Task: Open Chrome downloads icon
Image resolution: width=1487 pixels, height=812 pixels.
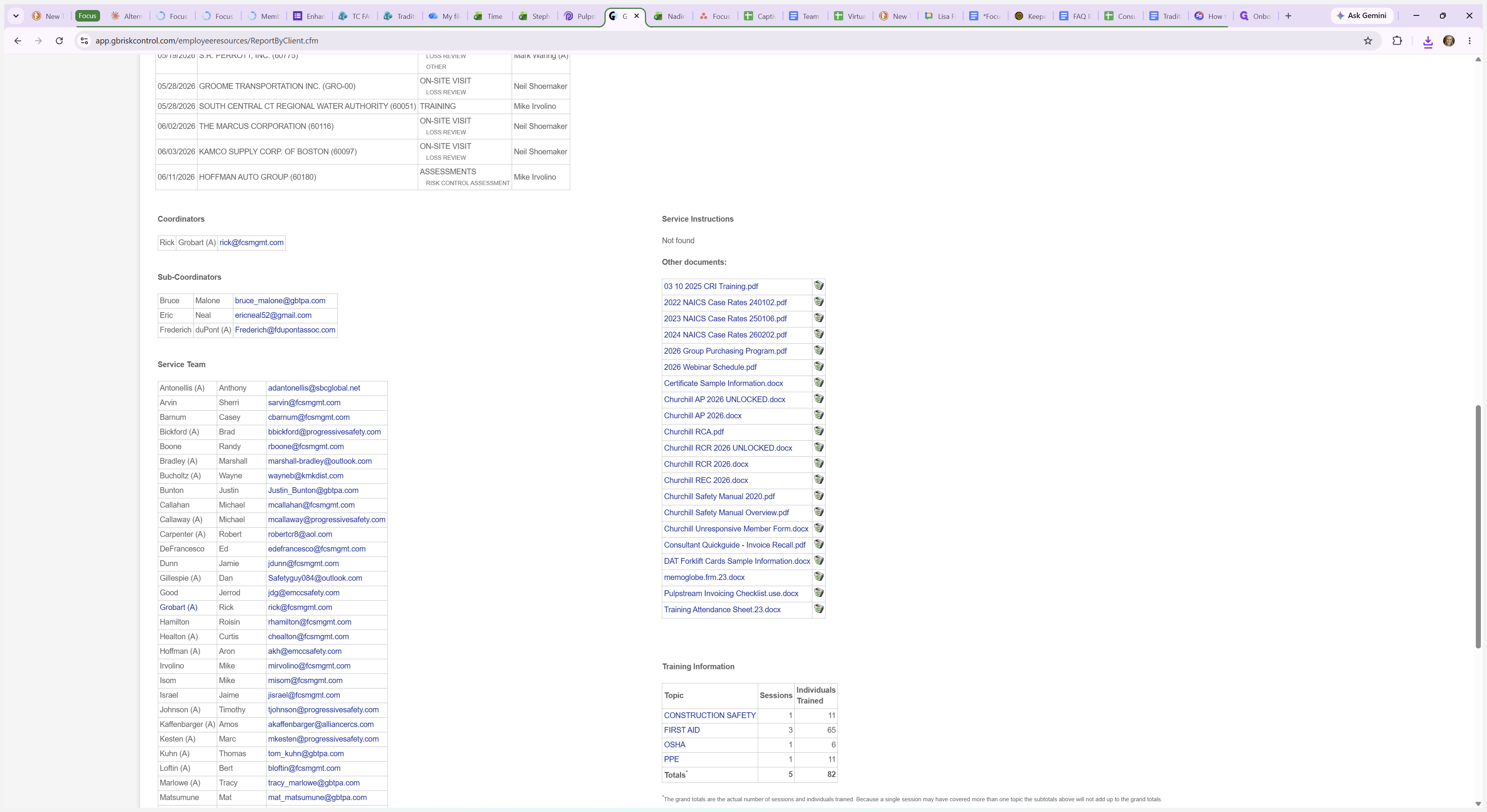Action: click(1428, 41)
